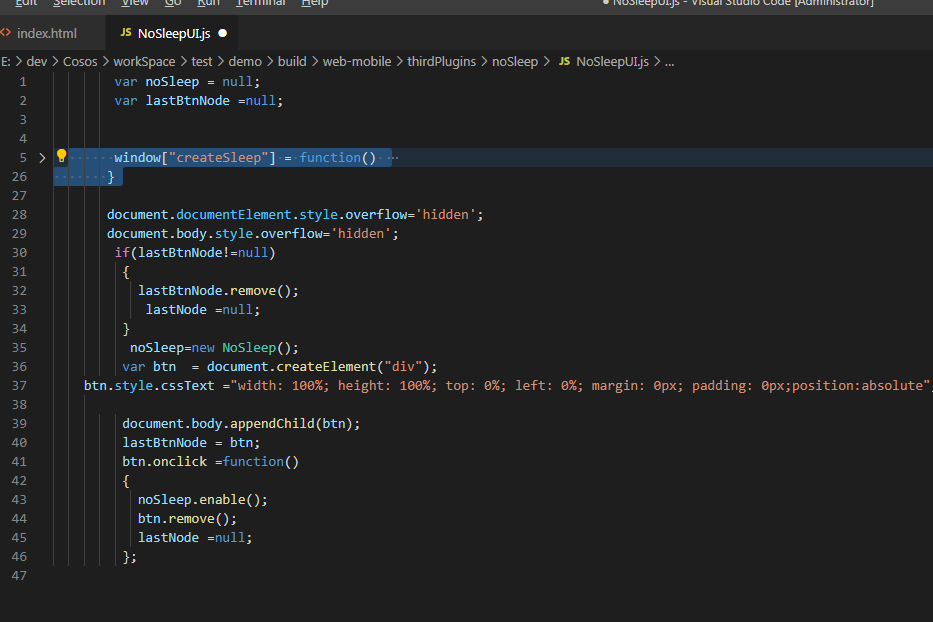Open the Terminal menu
933x622 pixels.
click(x=260, y=3)
